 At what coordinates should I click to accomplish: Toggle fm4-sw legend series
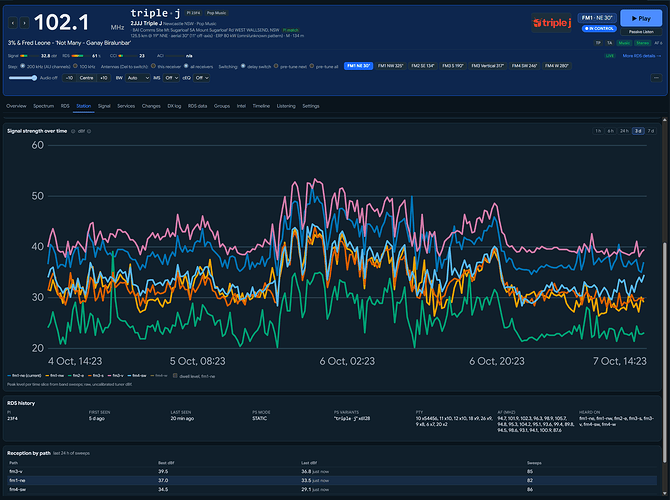point(137,376)
